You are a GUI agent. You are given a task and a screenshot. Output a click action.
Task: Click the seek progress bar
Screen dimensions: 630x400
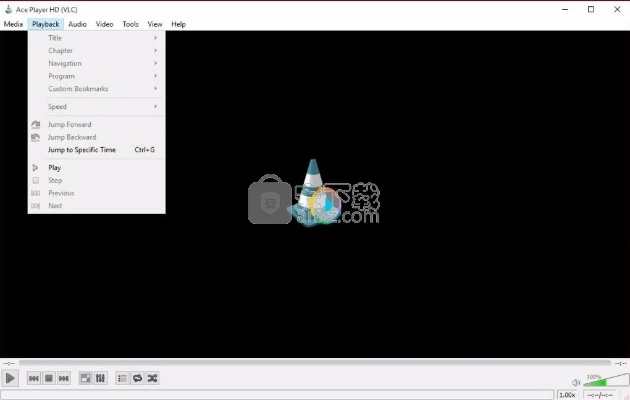pyautogui.click(x=315, y=362)
